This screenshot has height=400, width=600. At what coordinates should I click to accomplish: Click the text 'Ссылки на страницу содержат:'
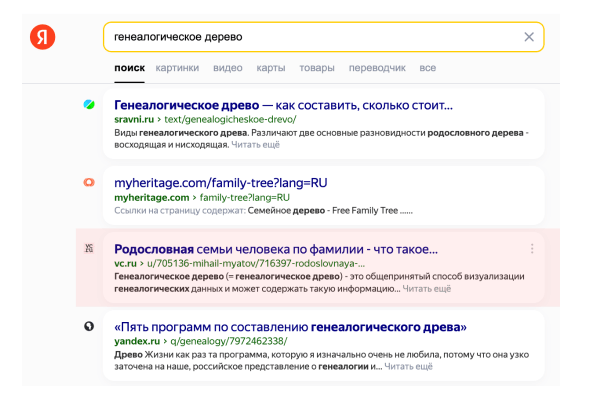tap(180, 211)
